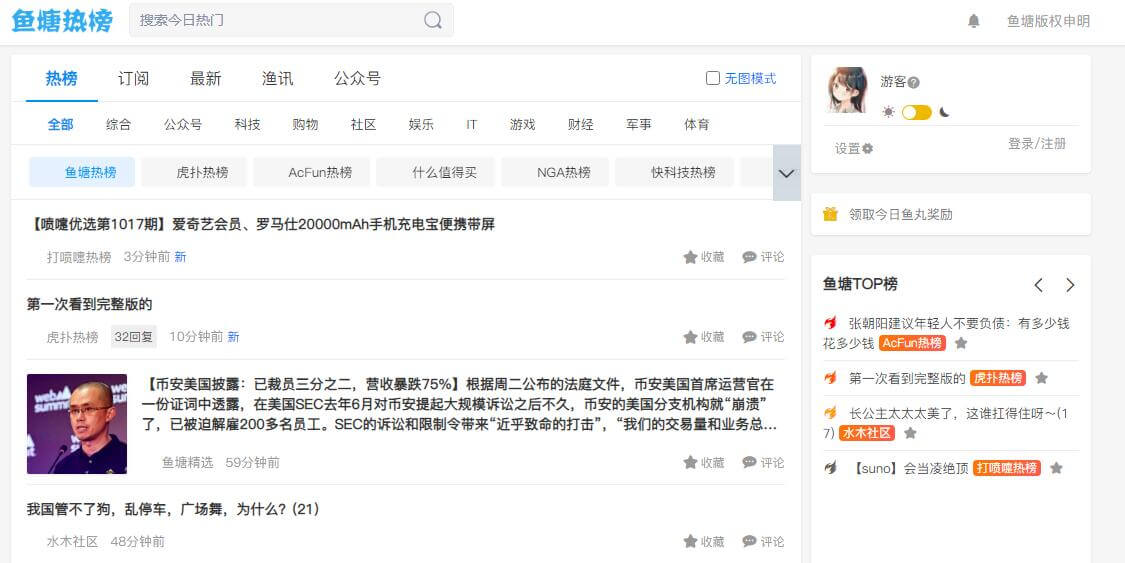Toggle the light/dark mode switch

pyautogui.click(x=916, y=112)
